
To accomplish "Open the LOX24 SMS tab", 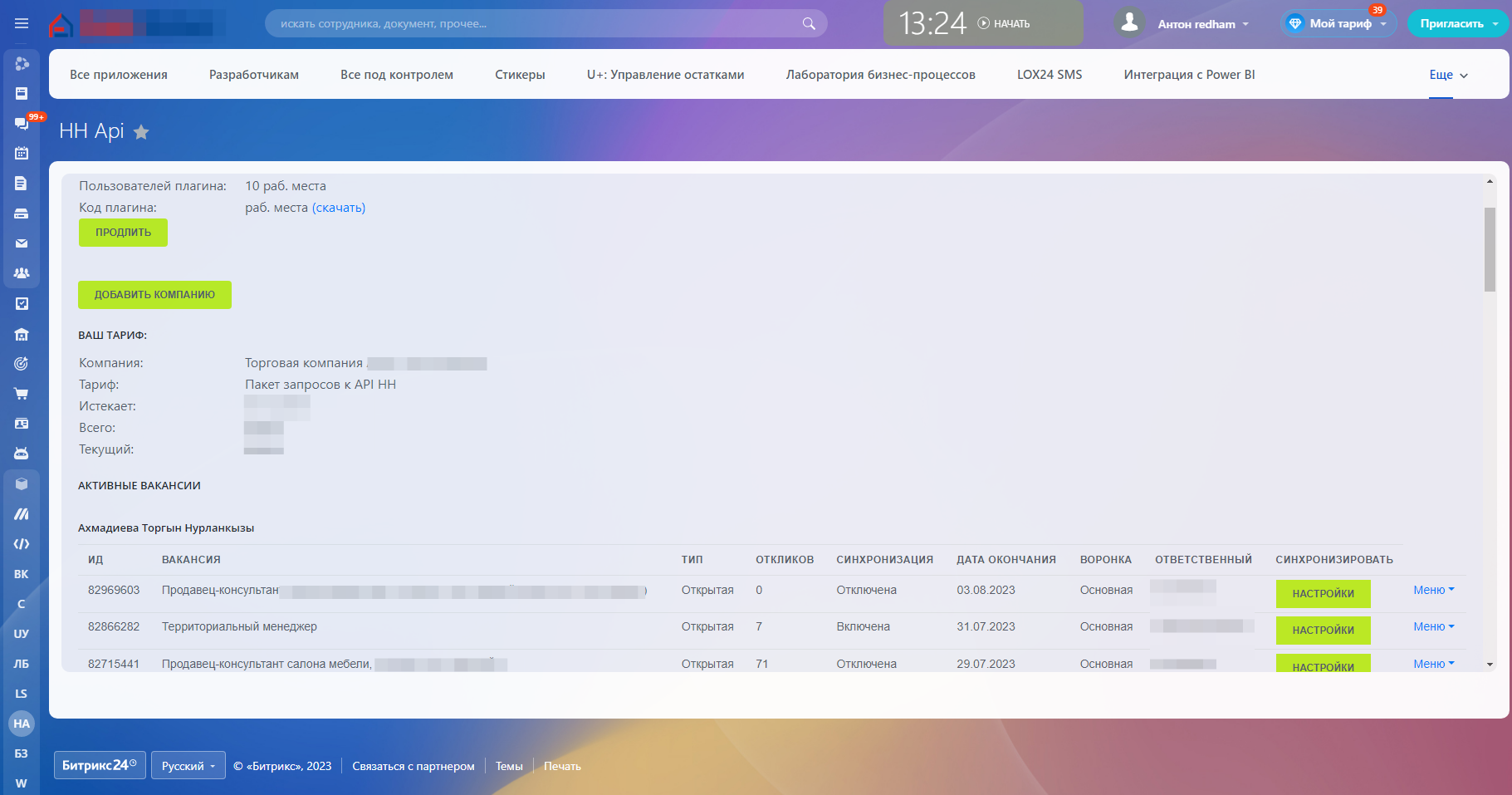I will (x=1049, y=75).
